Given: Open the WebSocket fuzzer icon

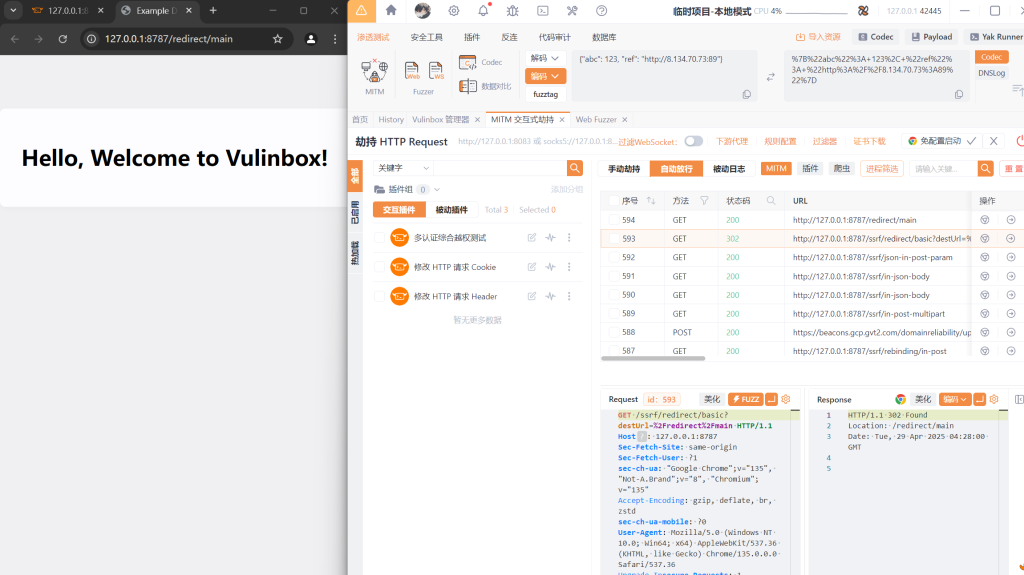Looking at the screenshot, I should pos(437,72).
